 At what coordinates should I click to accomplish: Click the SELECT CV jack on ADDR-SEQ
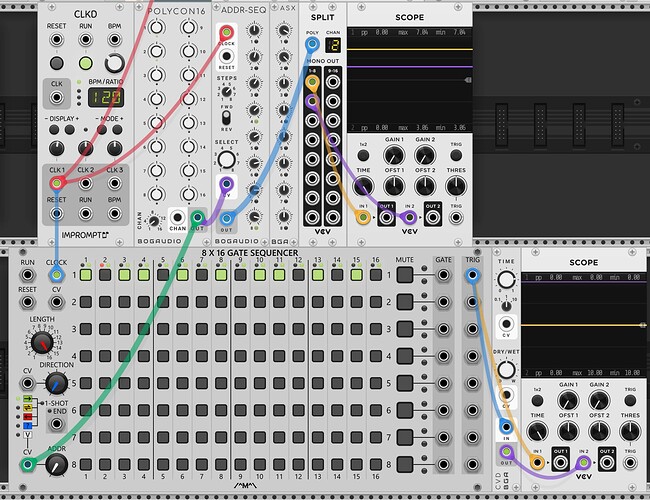(226, 184)
